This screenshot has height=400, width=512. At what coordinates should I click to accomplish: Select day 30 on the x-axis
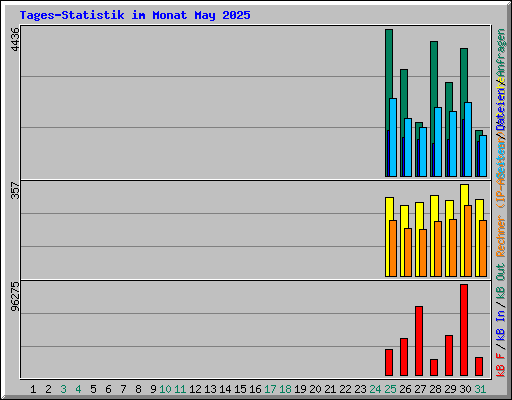(465, 389)
